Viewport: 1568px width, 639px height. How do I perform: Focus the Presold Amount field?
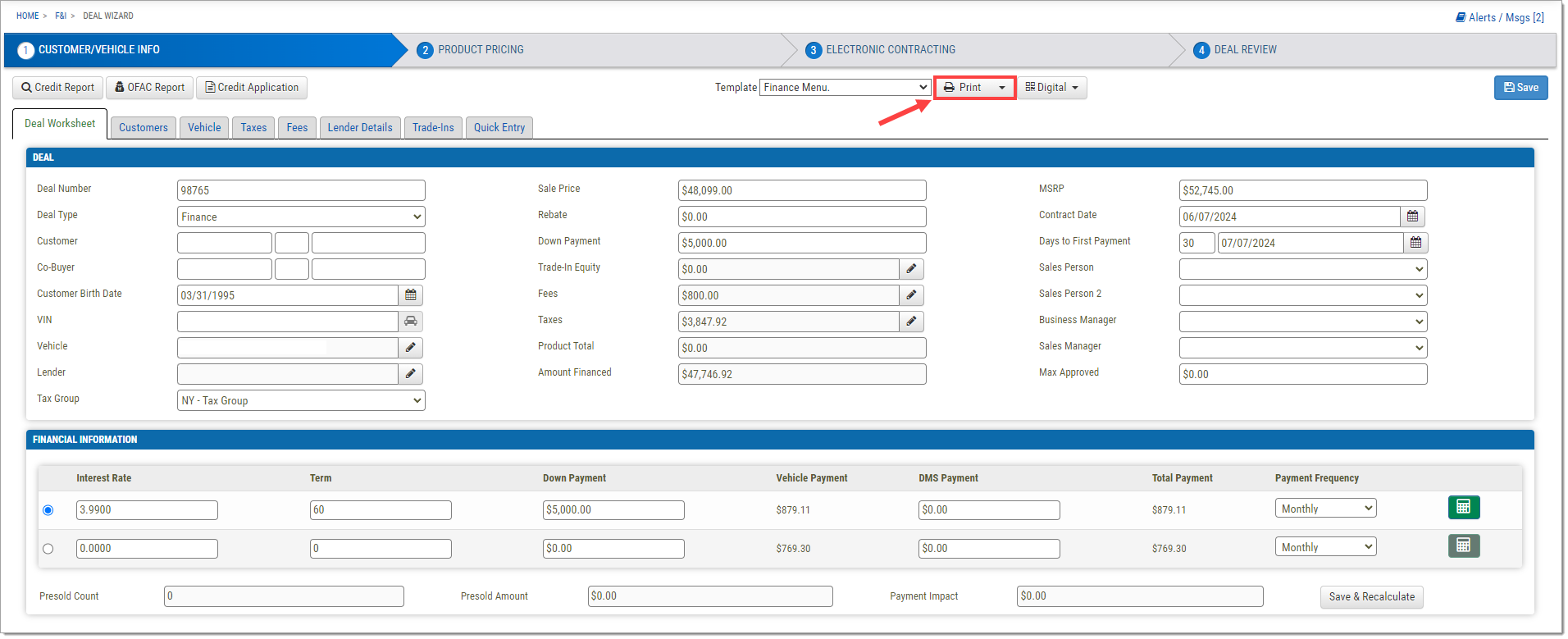point(710,596)
